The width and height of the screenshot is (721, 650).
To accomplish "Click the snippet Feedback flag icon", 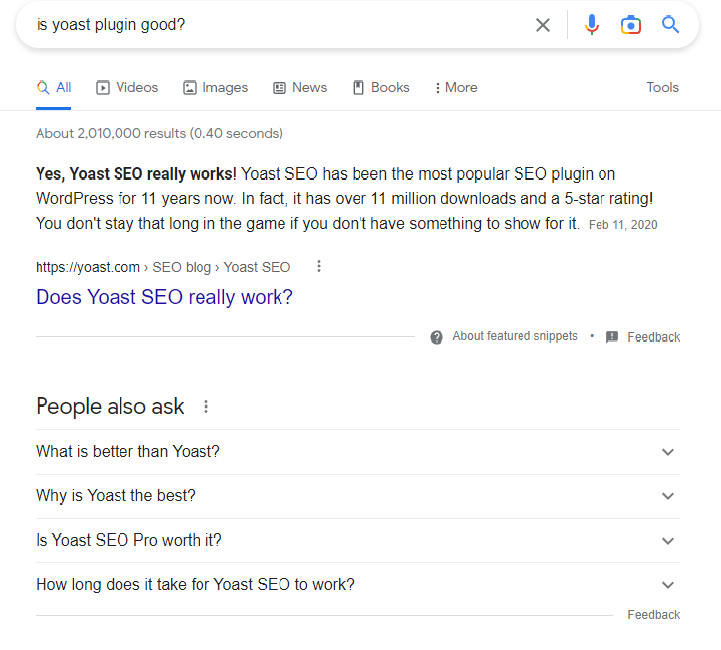I will 612,337.
